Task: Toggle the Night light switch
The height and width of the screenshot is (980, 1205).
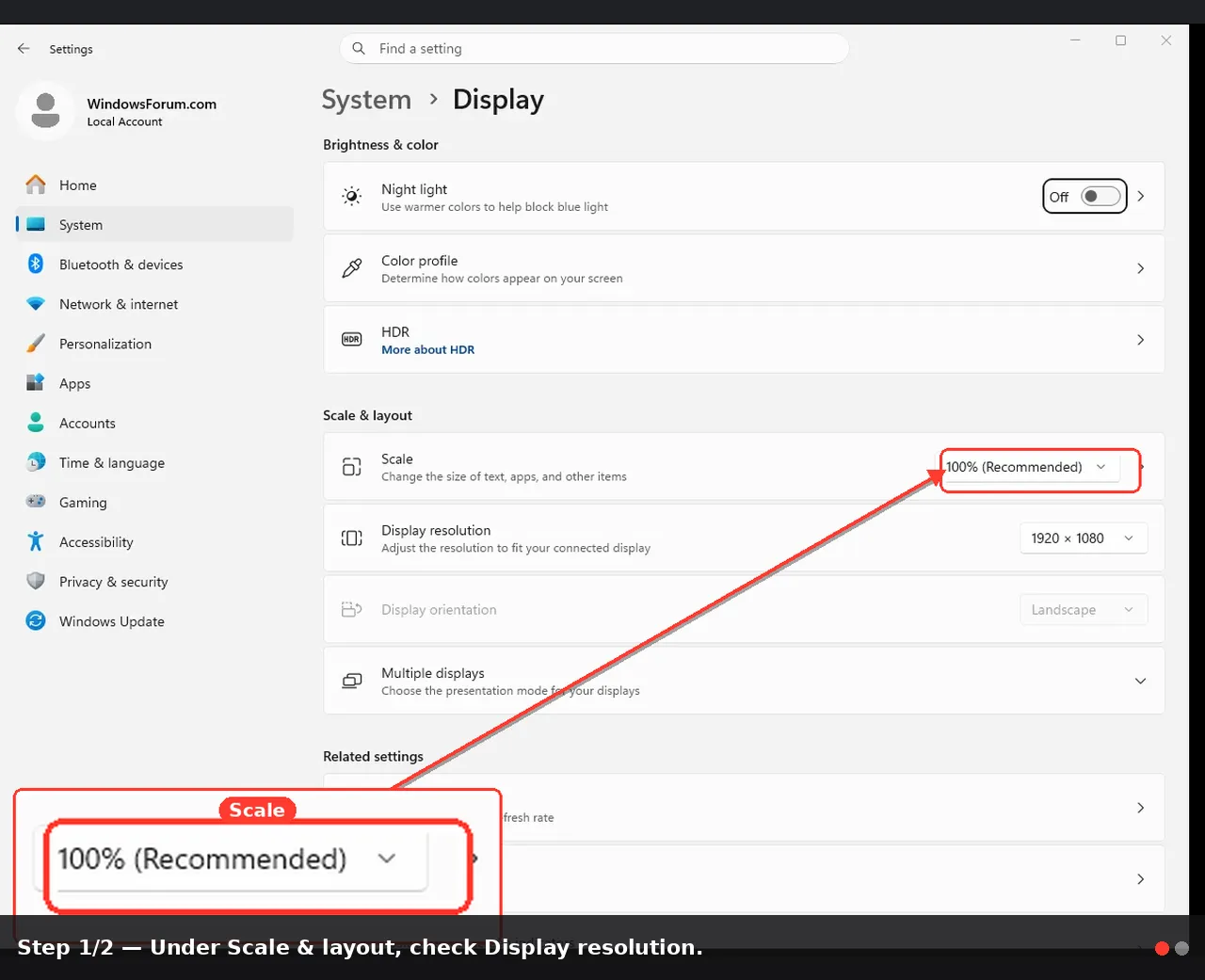Action: pyautogui.click(x=1101, y=196)
